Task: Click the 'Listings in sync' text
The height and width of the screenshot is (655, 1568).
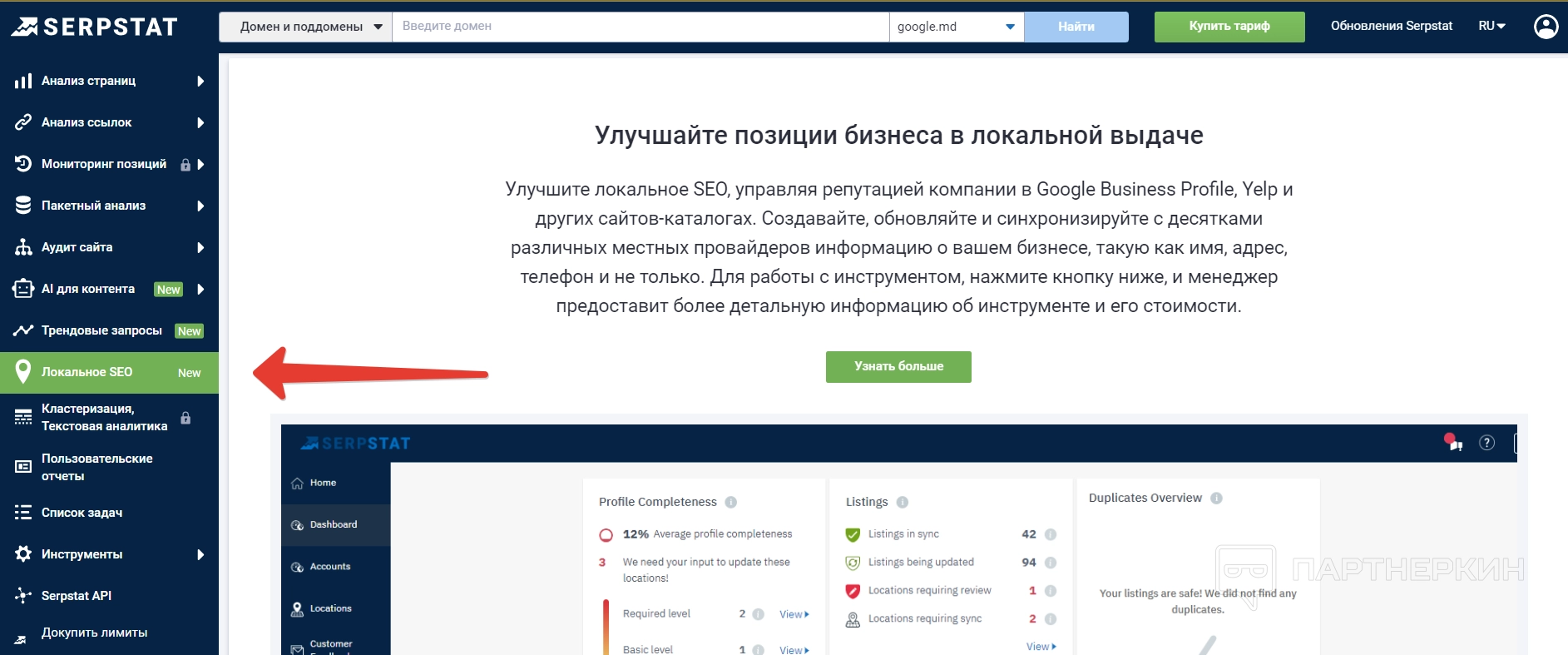Action: 903,534
